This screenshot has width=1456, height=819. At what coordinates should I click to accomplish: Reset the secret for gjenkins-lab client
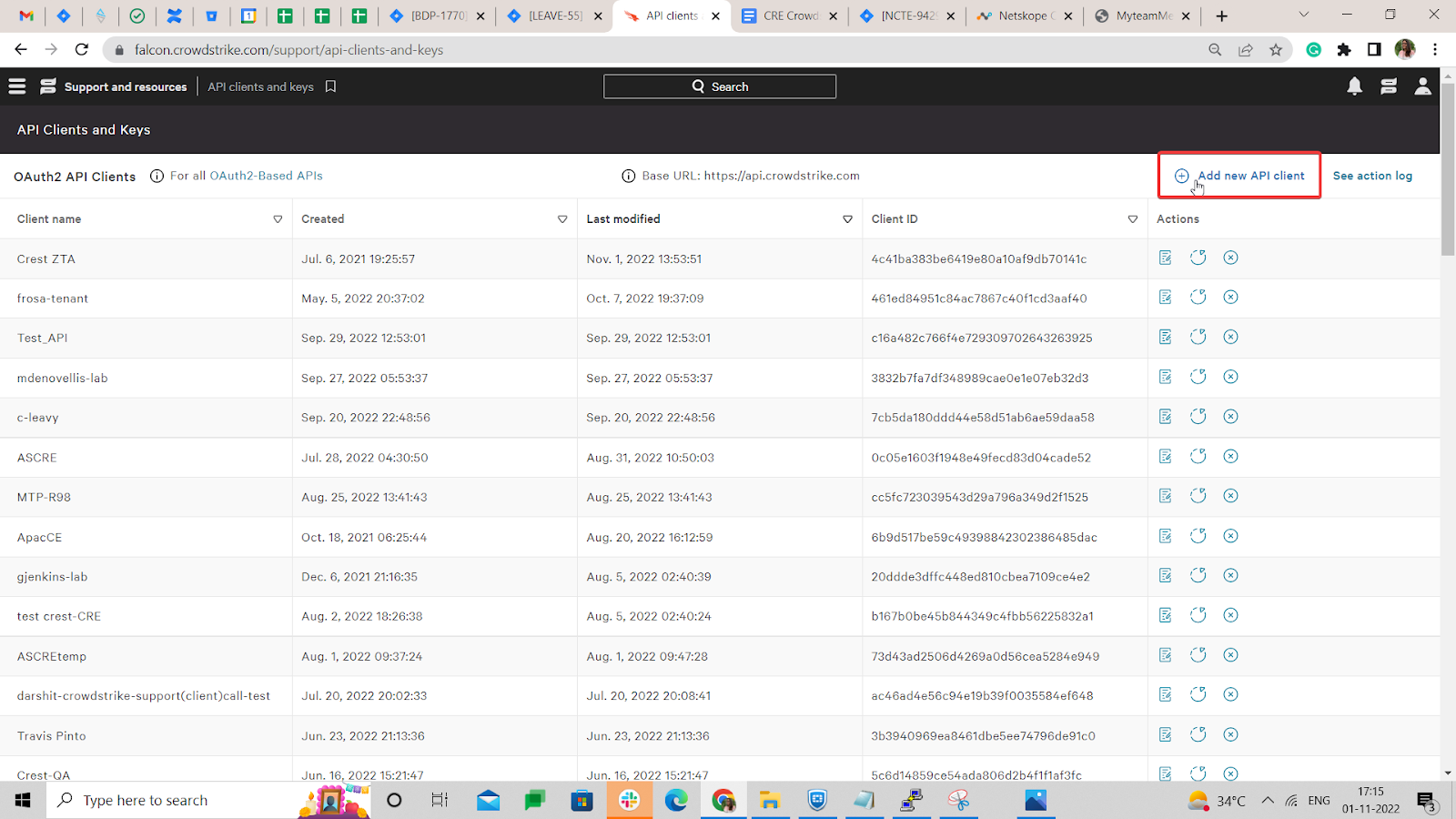point(1198,576)
